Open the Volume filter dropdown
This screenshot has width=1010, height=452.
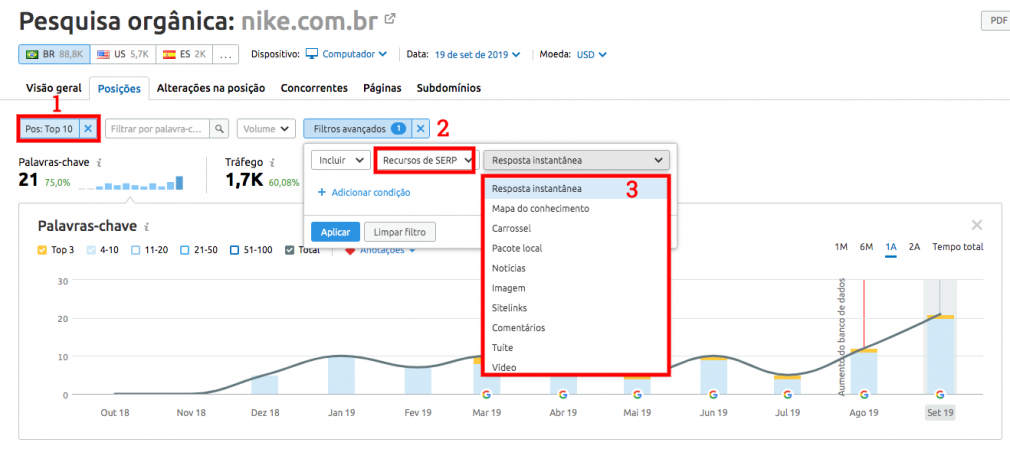click(266, 129)
